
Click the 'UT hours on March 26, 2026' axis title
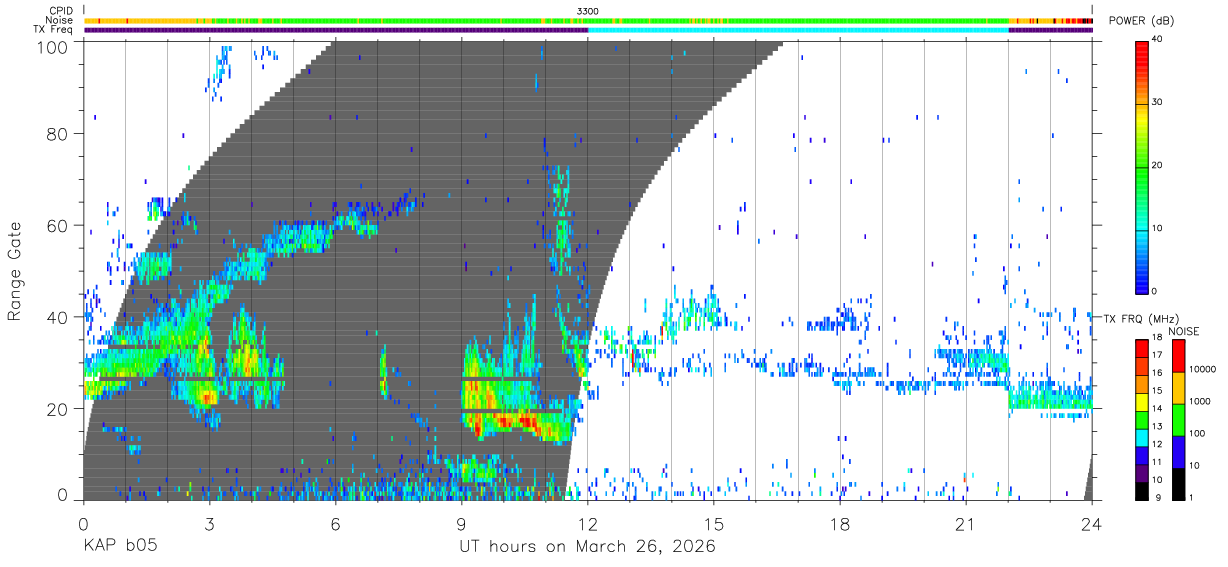pyautogui.click(x=587, y=547)
